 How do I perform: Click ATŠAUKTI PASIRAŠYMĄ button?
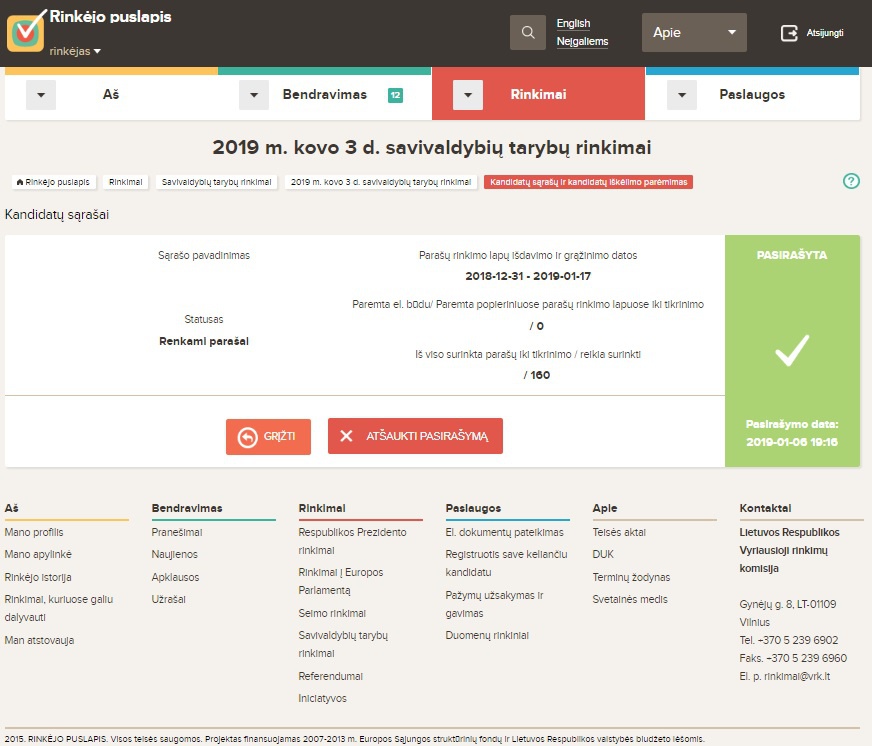tap(415, 436)
